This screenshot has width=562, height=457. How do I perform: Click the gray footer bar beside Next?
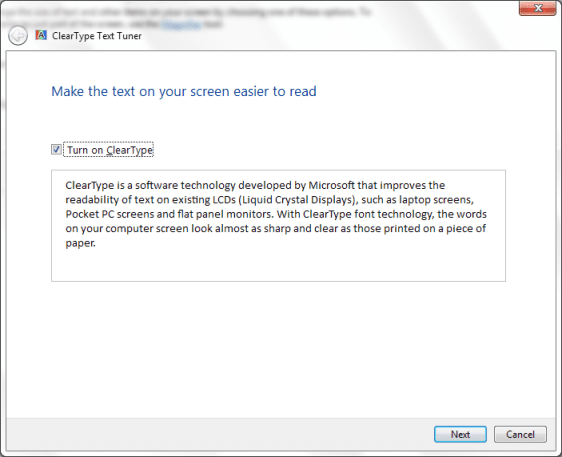[x=219, y=434]
